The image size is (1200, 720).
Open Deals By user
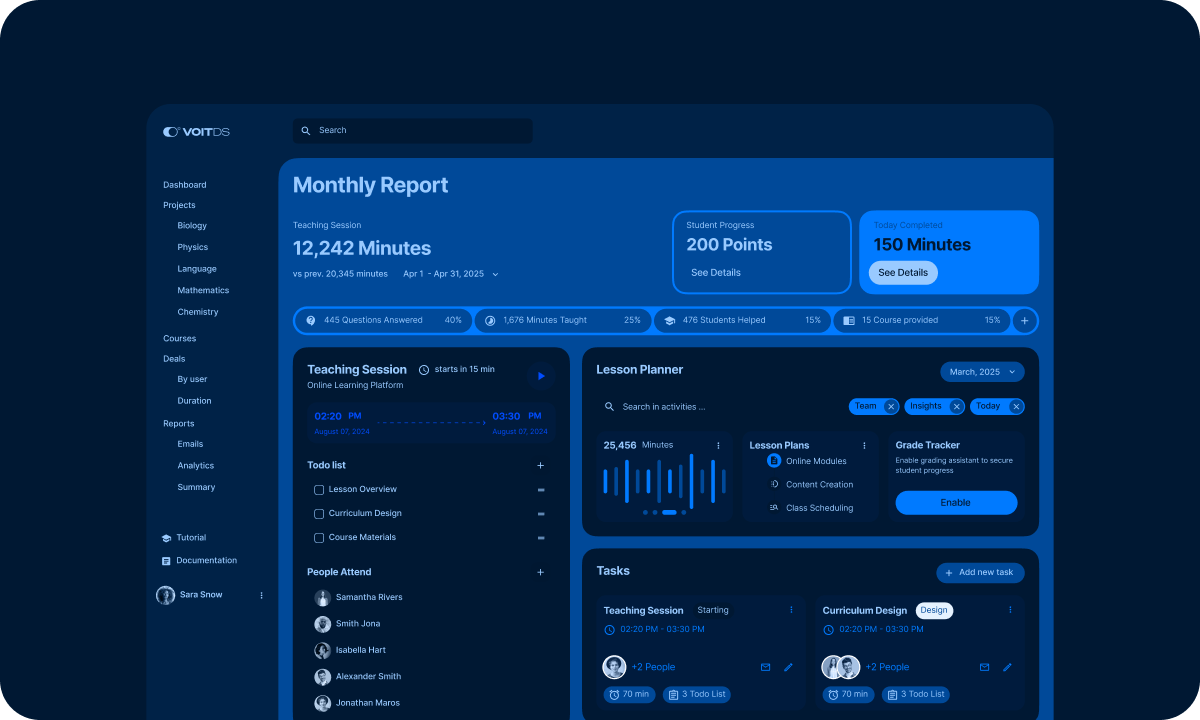(193, 380)
